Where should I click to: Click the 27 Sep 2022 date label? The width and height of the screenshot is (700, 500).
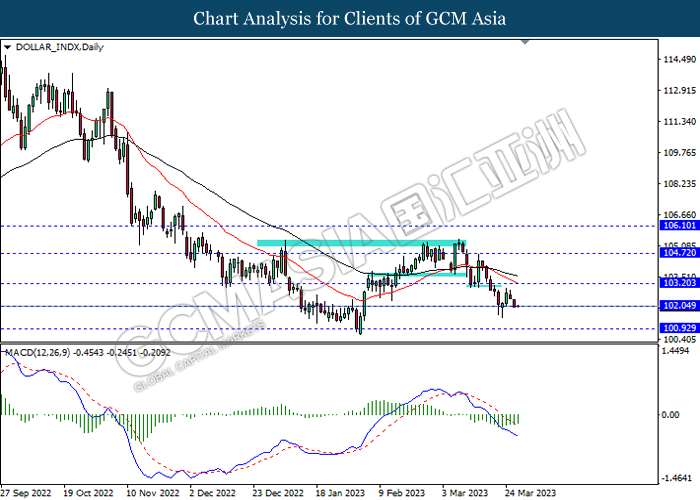click(x=26, y=493)
